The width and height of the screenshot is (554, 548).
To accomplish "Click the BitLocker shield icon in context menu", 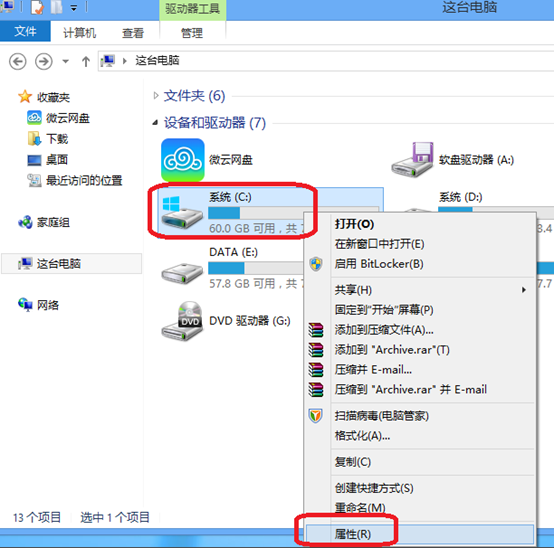I will pos(316,264).
